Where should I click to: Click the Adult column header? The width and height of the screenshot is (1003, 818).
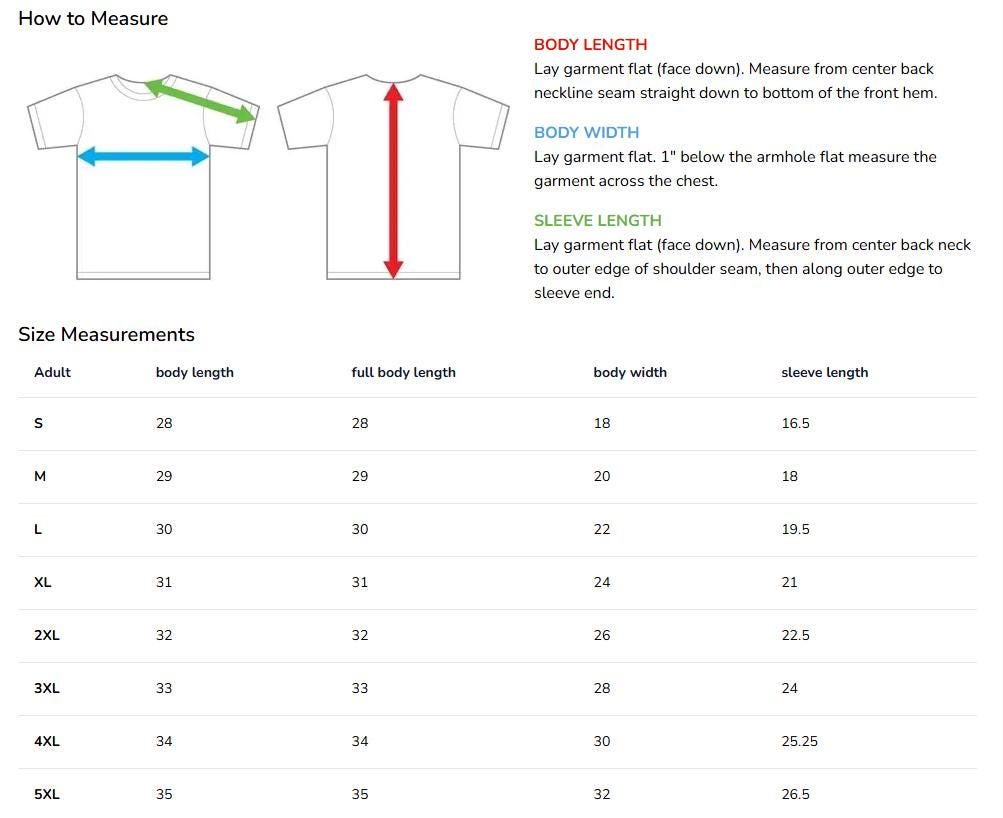tap(52, 372)
